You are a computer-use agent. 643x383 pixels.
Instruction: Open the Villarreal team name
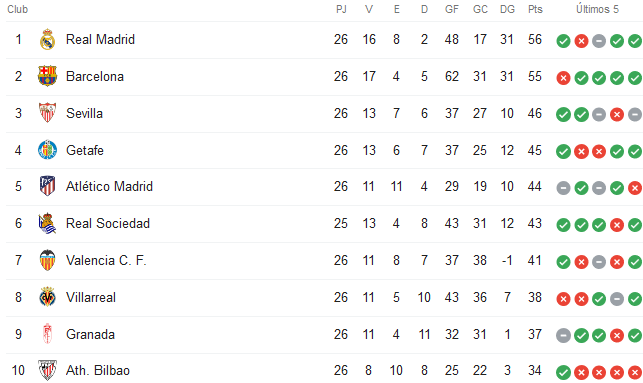click(91, 297)
